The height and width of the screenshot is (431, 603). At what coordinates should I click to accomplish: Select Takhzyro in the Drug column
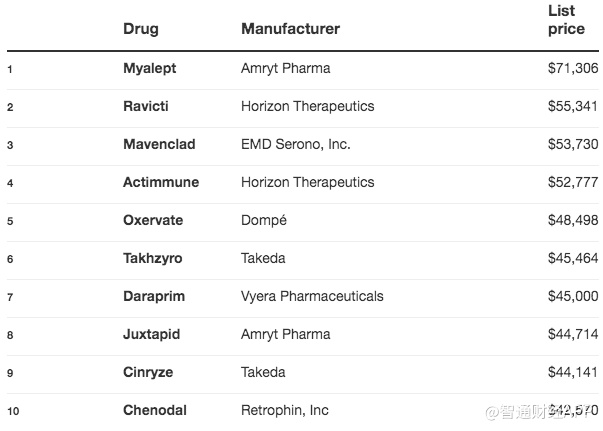[153, 258]
